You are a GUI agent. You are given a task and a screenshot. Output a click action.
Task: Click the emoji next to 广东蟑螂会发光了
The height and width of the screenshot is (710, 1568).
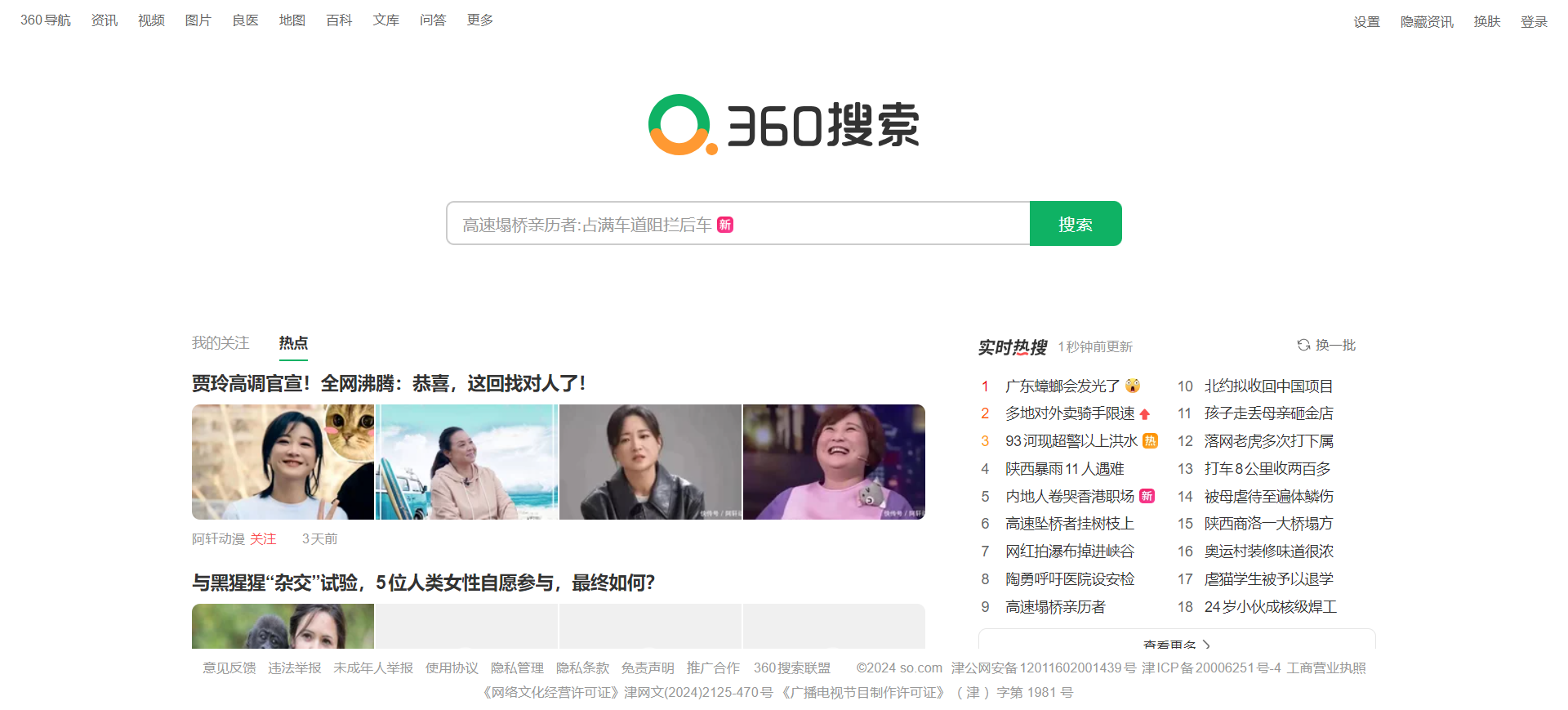point(1133,386)
